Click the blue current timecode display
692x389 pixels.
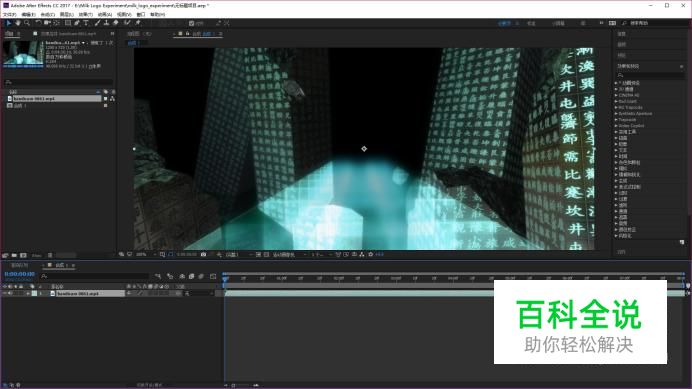tap(19, 274)
